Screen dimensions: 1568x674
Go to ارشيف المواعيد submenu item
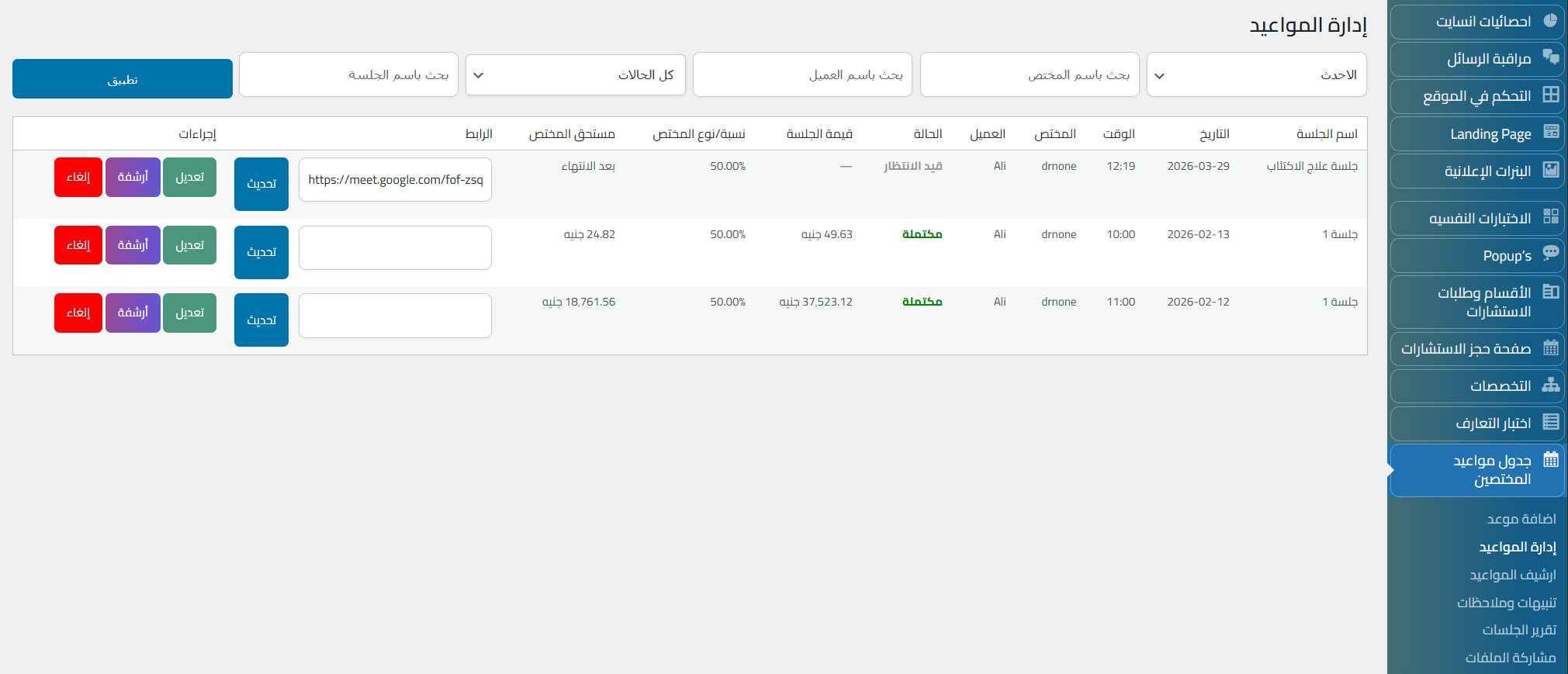point(1512,575)
